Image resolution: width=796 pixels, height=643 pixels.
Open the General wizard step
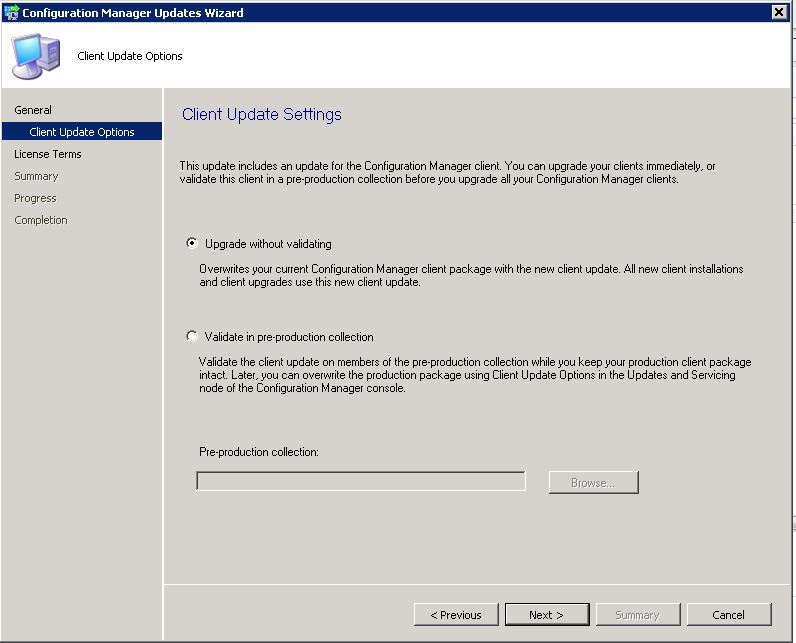tap(33, 110)
